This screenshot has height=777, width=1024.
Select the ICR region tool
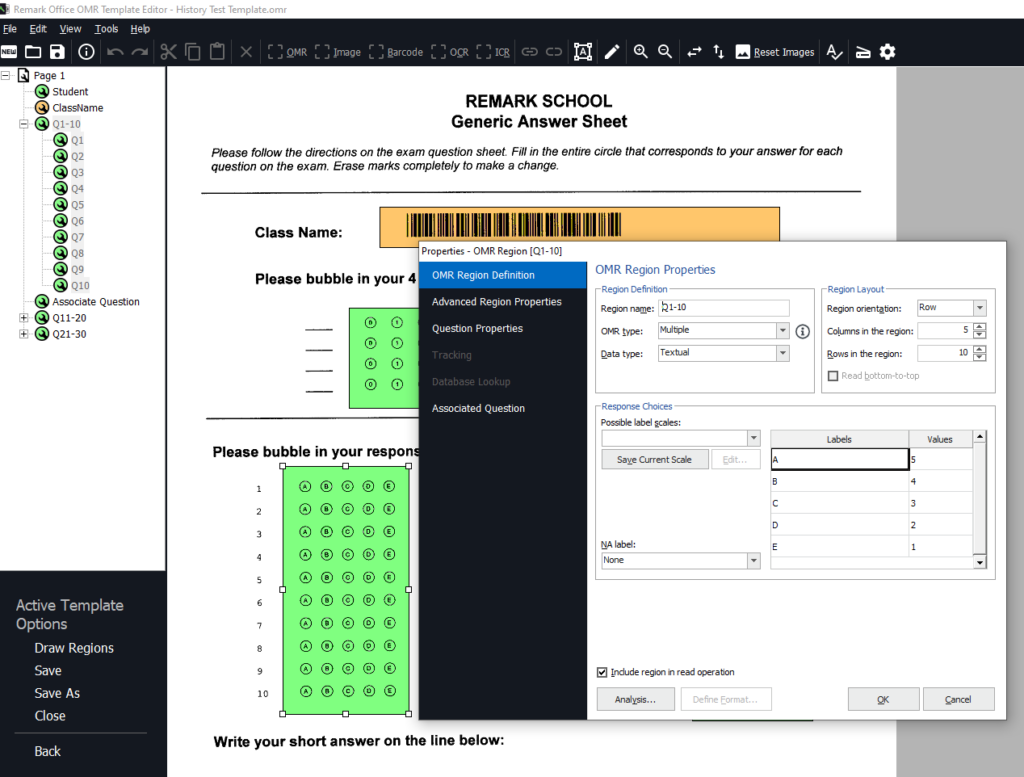click(x=493, y=52)
